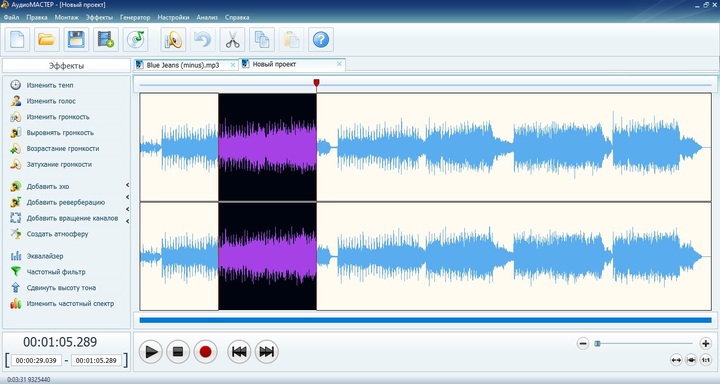This screenshot has width=720, height=384.
Task: Click the blue horizontal scrollbar below the waveform
Action: tap(426, 320)
